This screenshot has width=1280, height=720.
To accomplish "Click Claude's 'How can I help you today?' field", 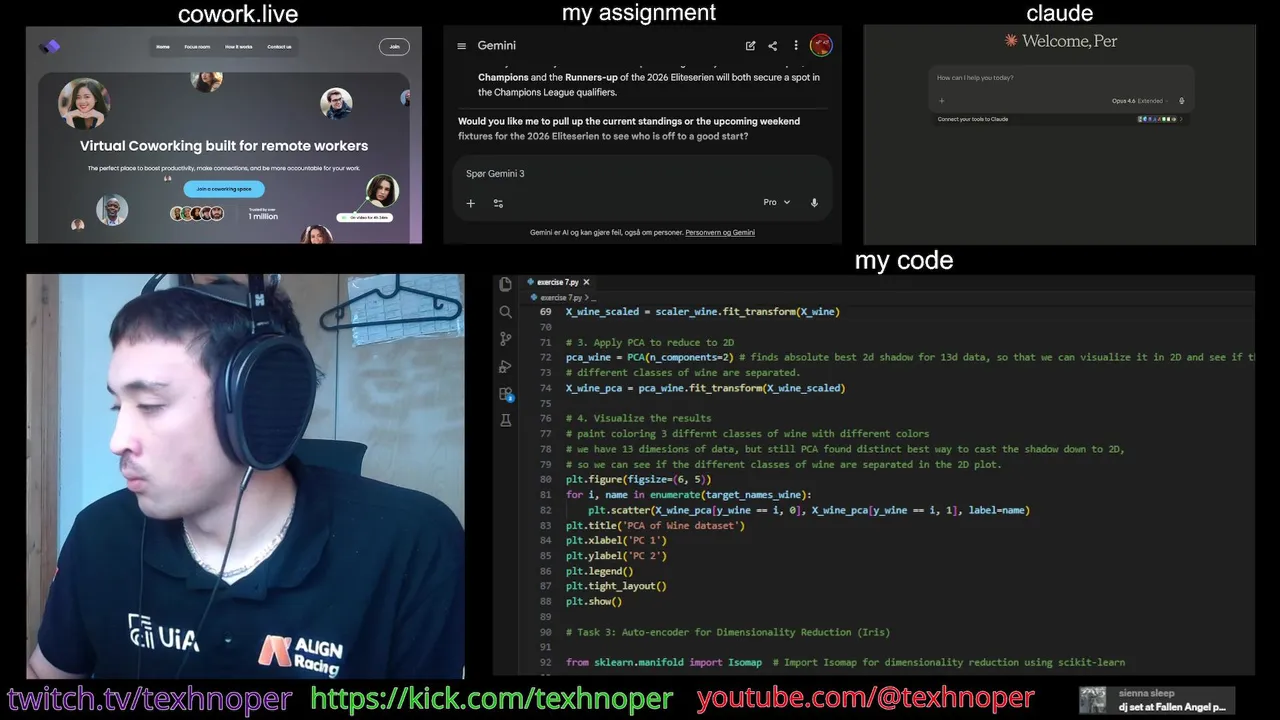I will point(1060,78).
